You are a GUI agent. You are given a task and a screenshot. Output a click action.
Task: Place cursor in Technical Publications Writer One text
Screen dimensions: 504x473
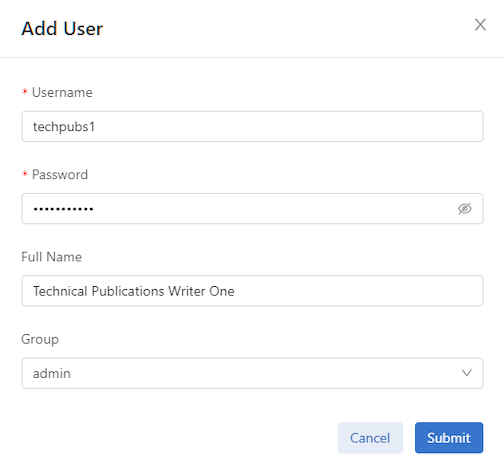pos(134,291)
